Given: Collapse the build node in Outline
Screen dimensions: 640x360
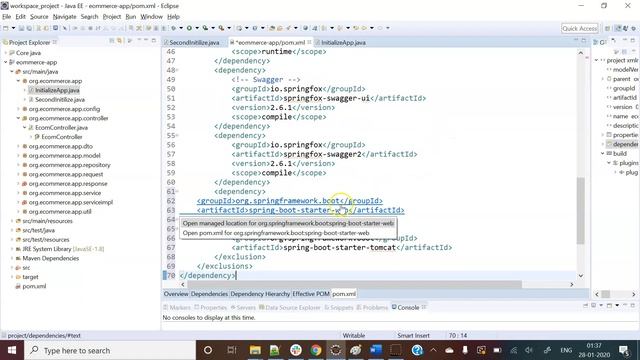Looking at the screenshot, I should click(x=602, y=153).
